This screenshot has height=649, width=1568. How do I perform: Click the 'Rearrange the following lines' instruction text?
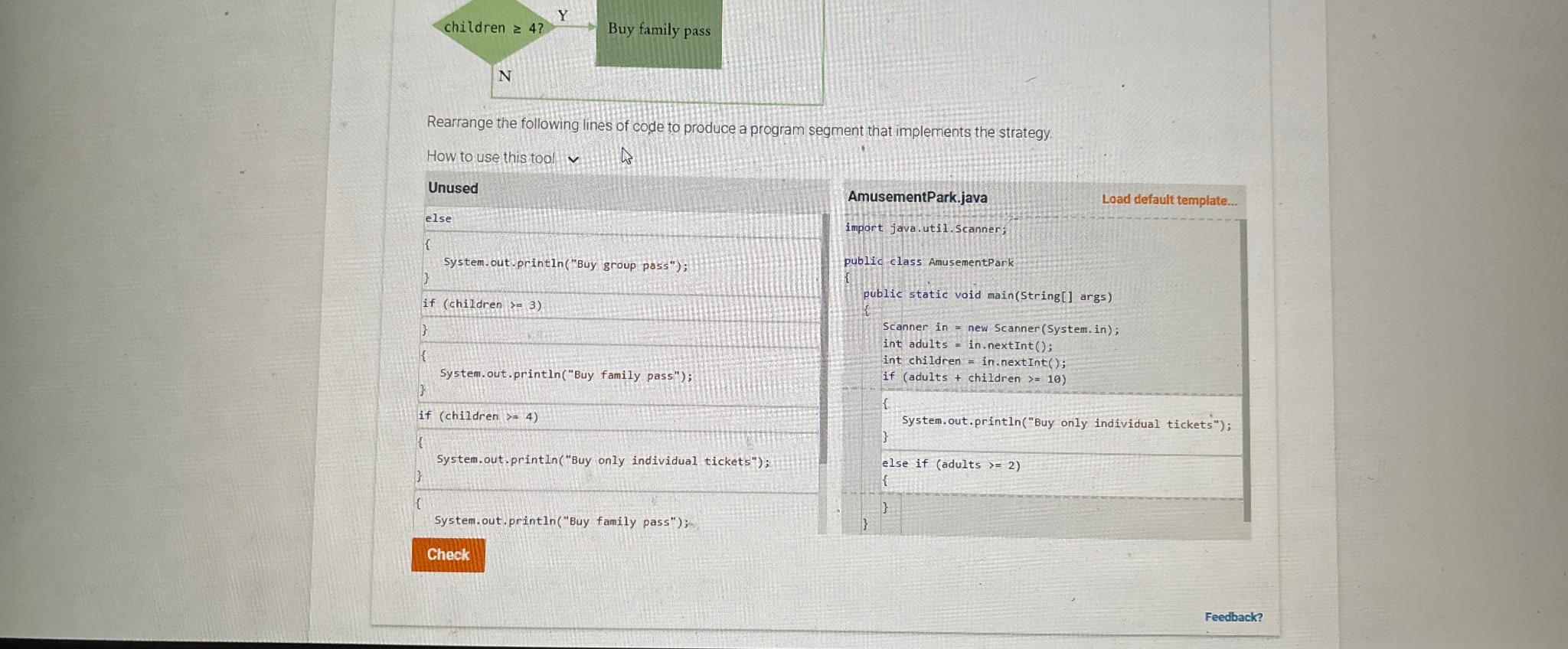click(739, 128)
